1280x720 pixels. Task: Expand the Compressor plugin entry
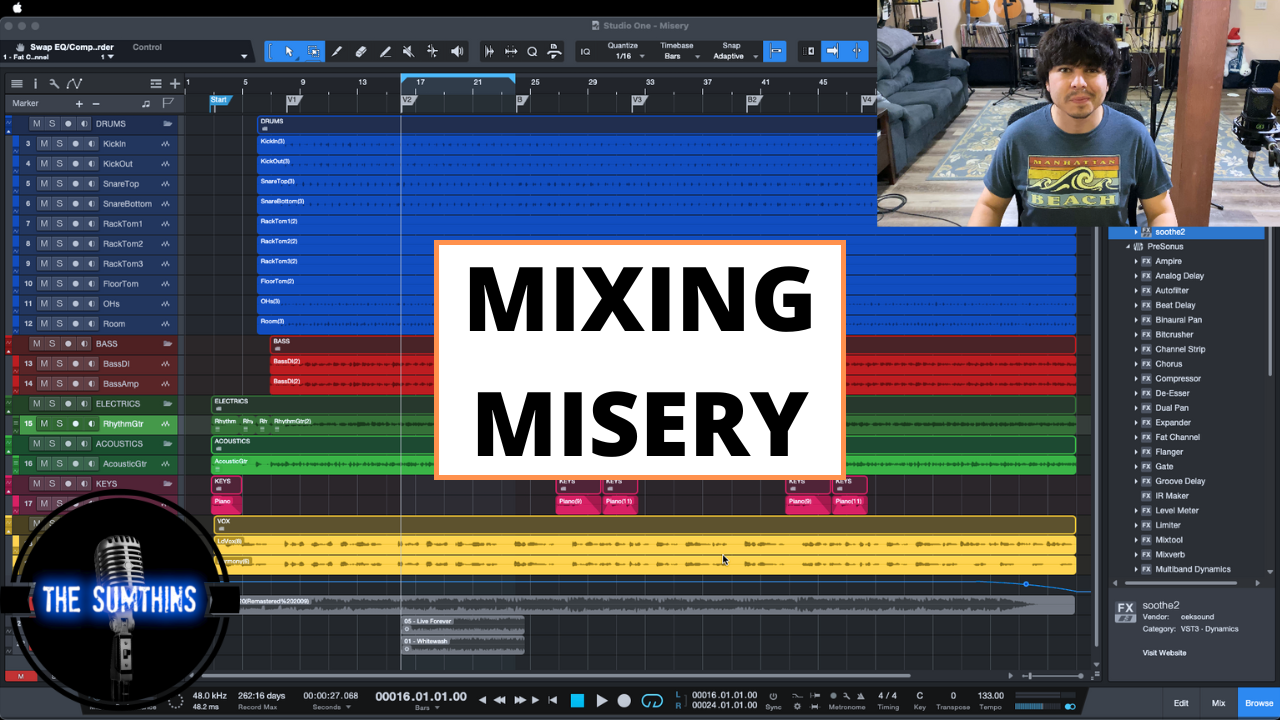(x=1136, y=379)
